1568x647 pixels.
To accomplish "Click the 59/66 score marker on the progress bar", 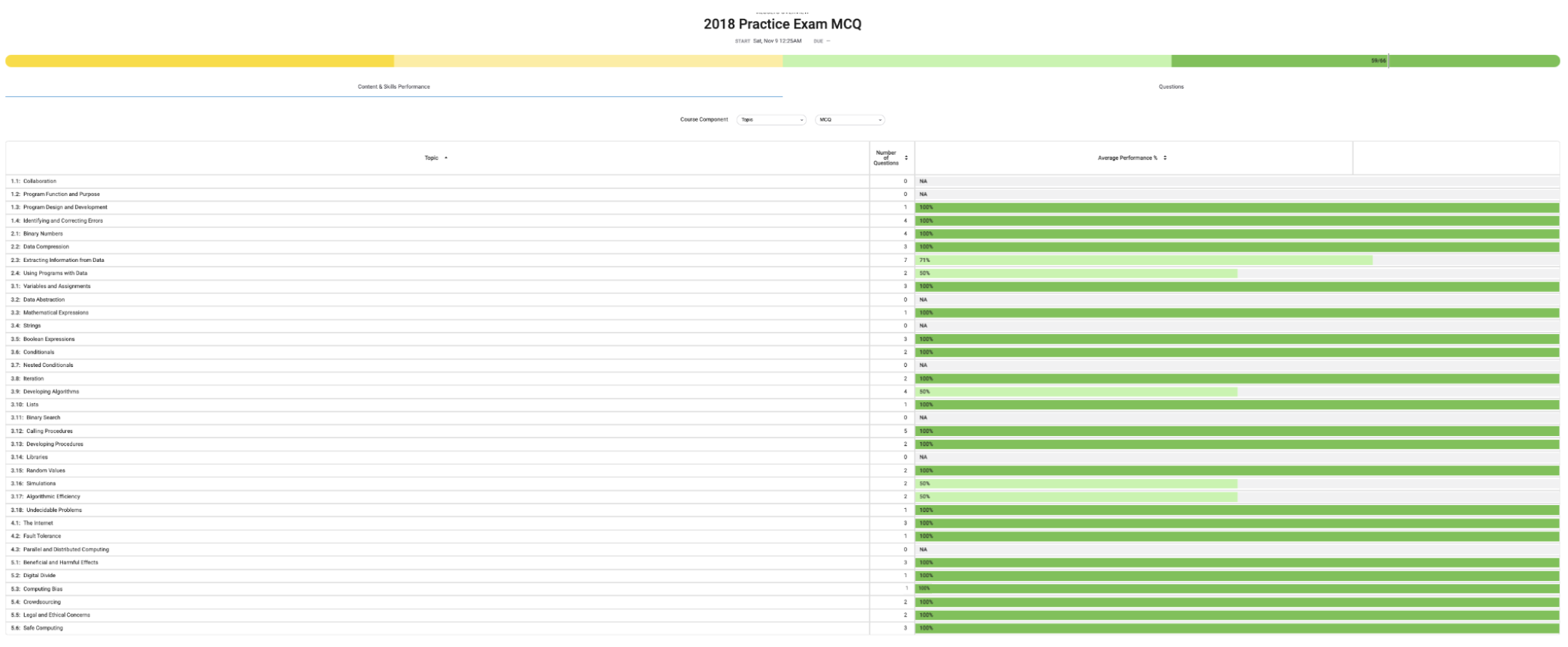I will (1379, 61).
